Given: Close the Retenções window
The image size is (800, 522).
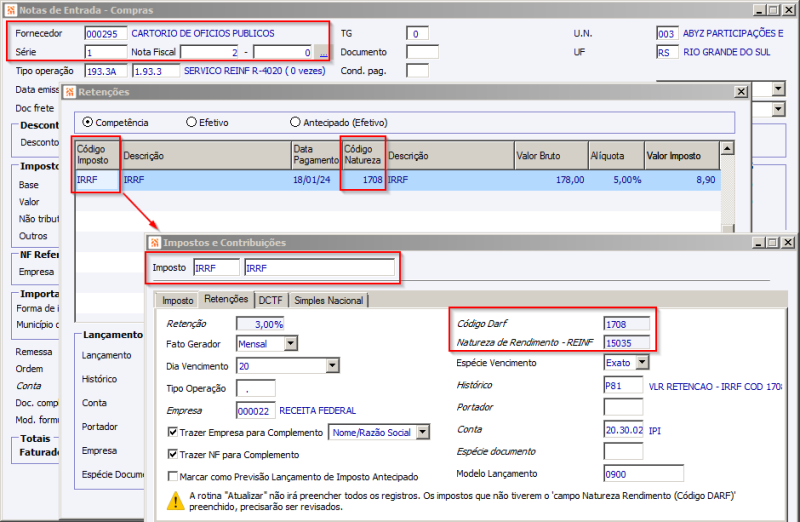Looking at the screenshot, I should point(741,92).
